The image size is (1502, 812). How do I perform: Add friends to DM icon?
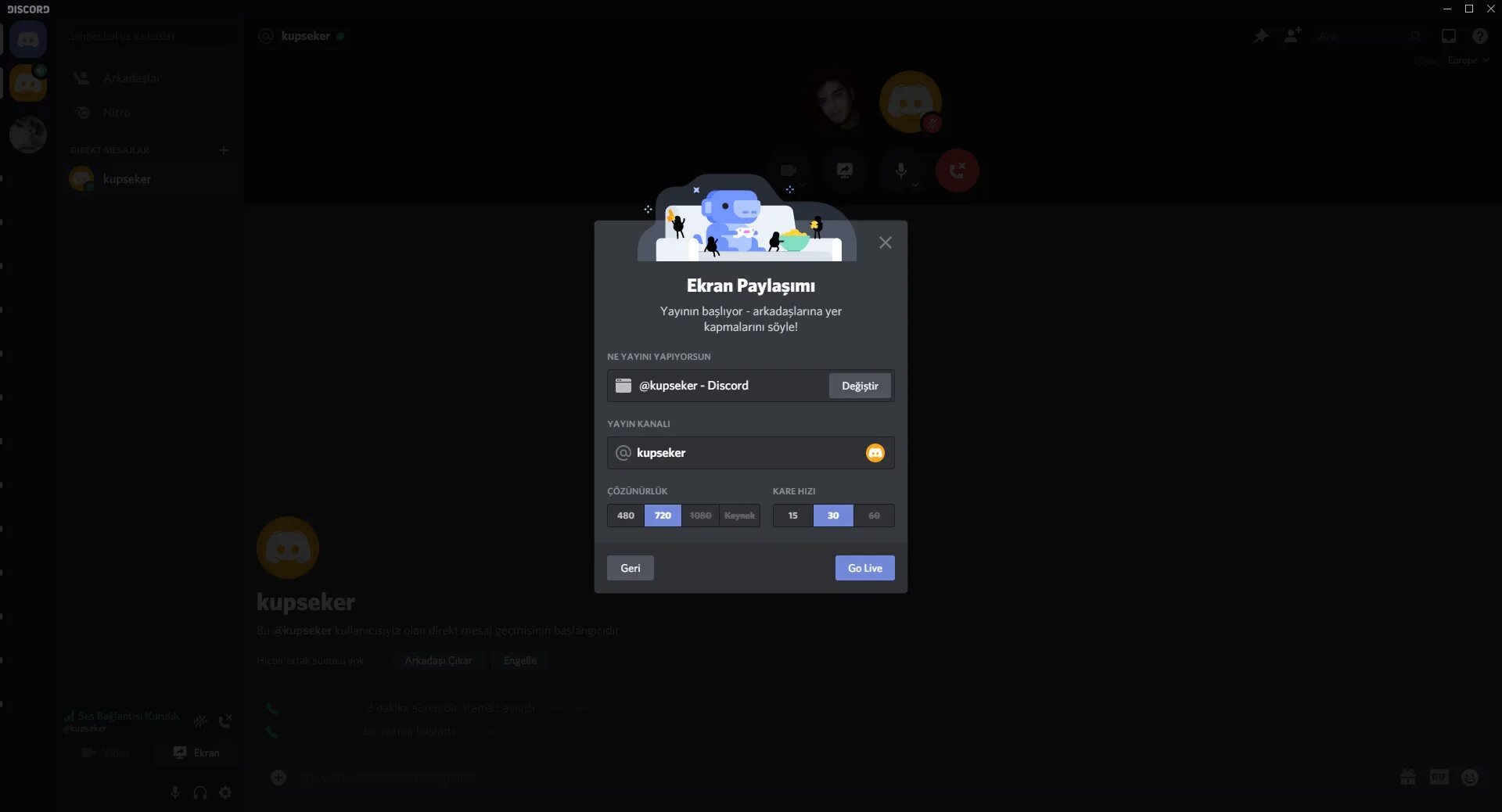(1292, 36)
